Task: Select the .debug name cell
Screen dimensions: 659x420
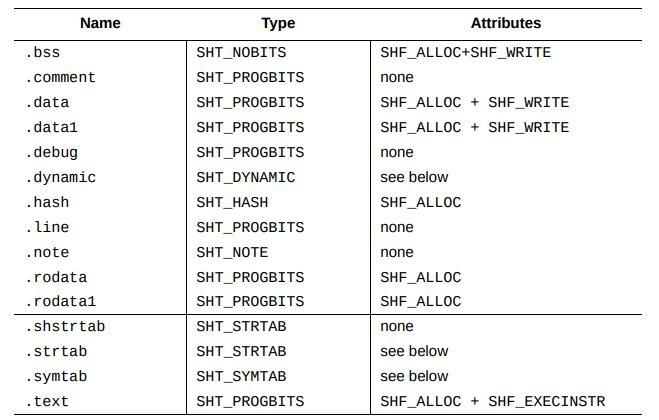Action: pyautogui.click(x=51, y=152)
